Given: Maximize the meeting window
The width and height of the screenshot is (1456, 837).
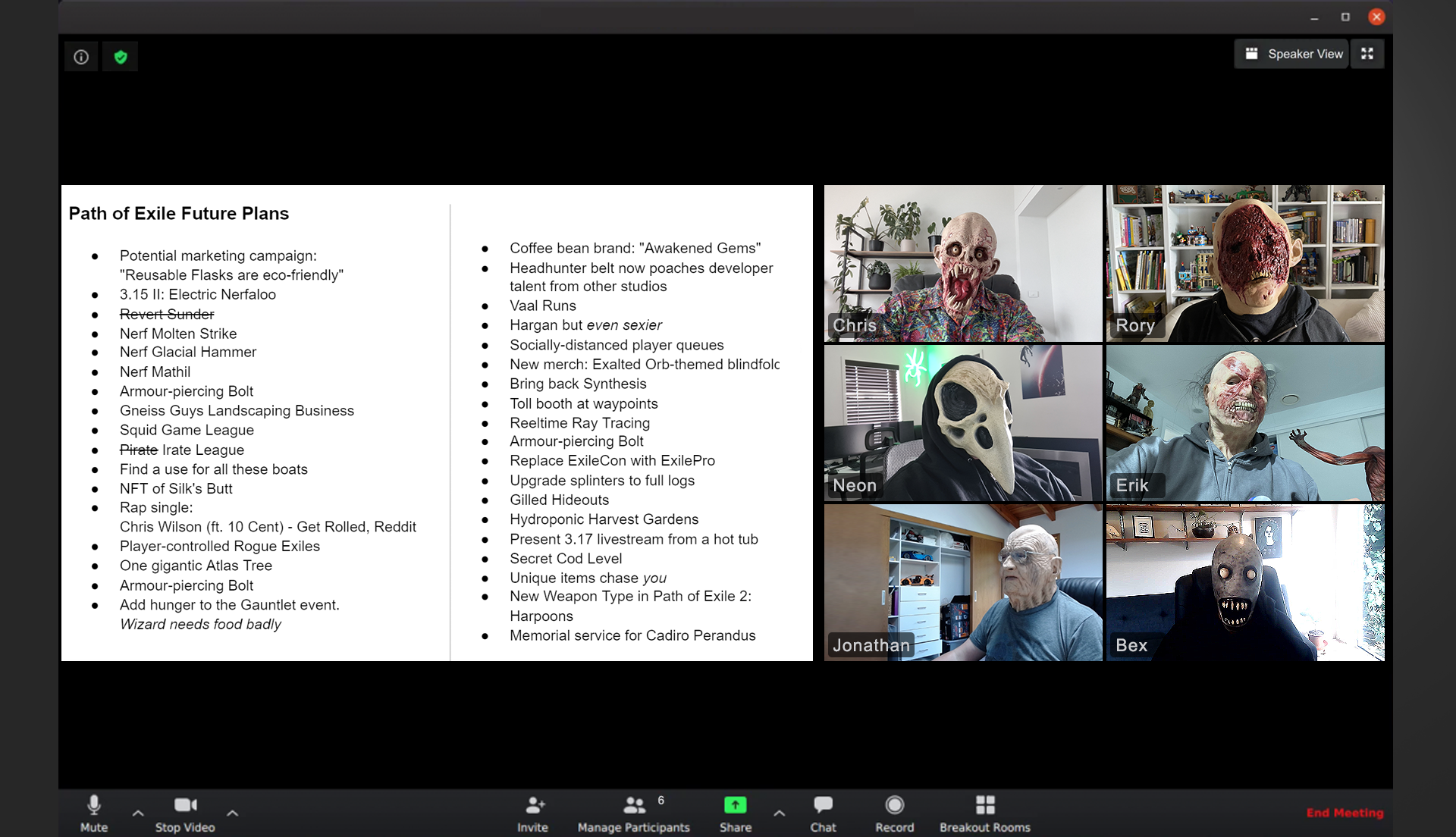Looking at the screenshot, I should [1345, 17].
